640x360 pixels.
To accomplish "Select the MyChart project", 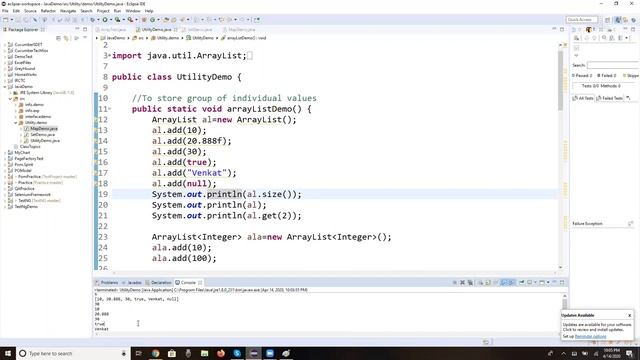I will [22, 153].
